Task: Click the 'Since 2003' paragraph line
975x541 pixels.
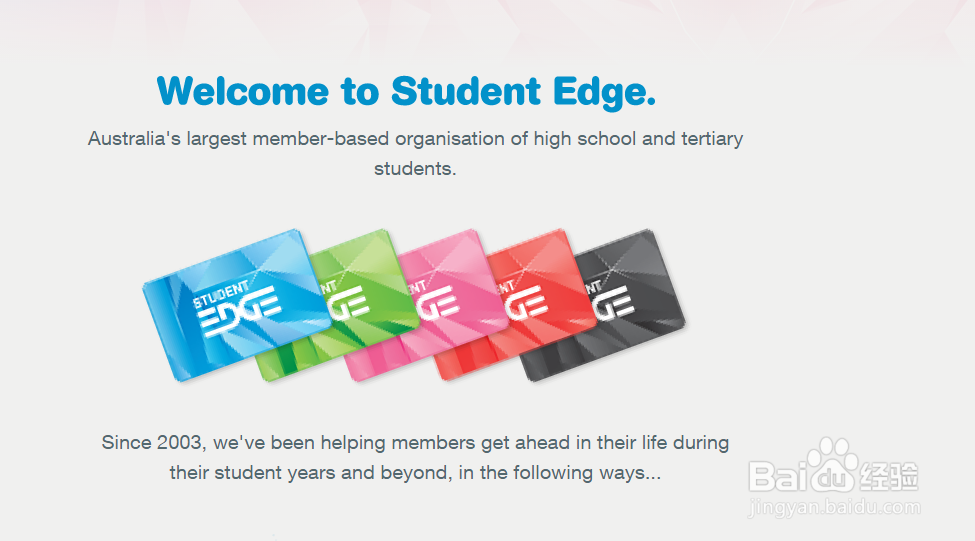Action: point(415,443)
